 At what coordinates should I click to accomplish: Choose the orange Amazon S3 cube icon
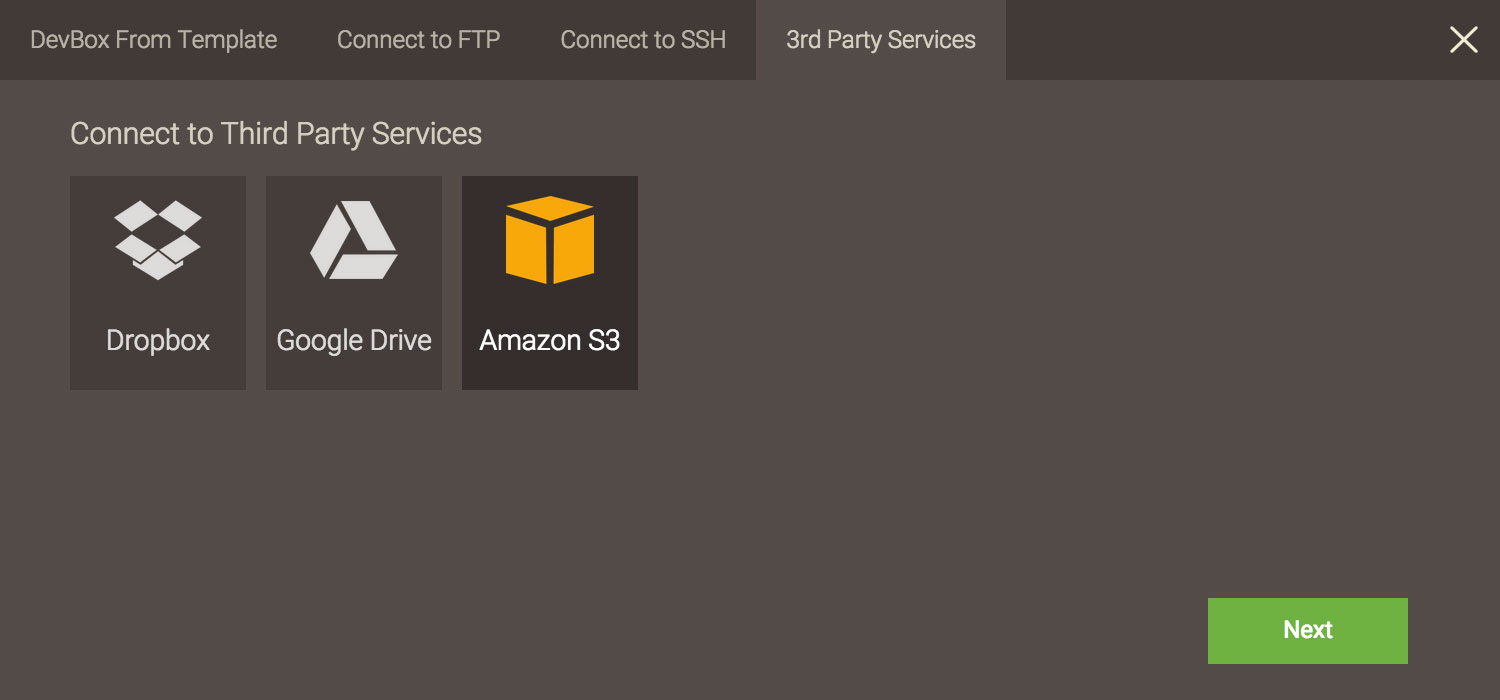pyautogui.click(x=550, y=240)
